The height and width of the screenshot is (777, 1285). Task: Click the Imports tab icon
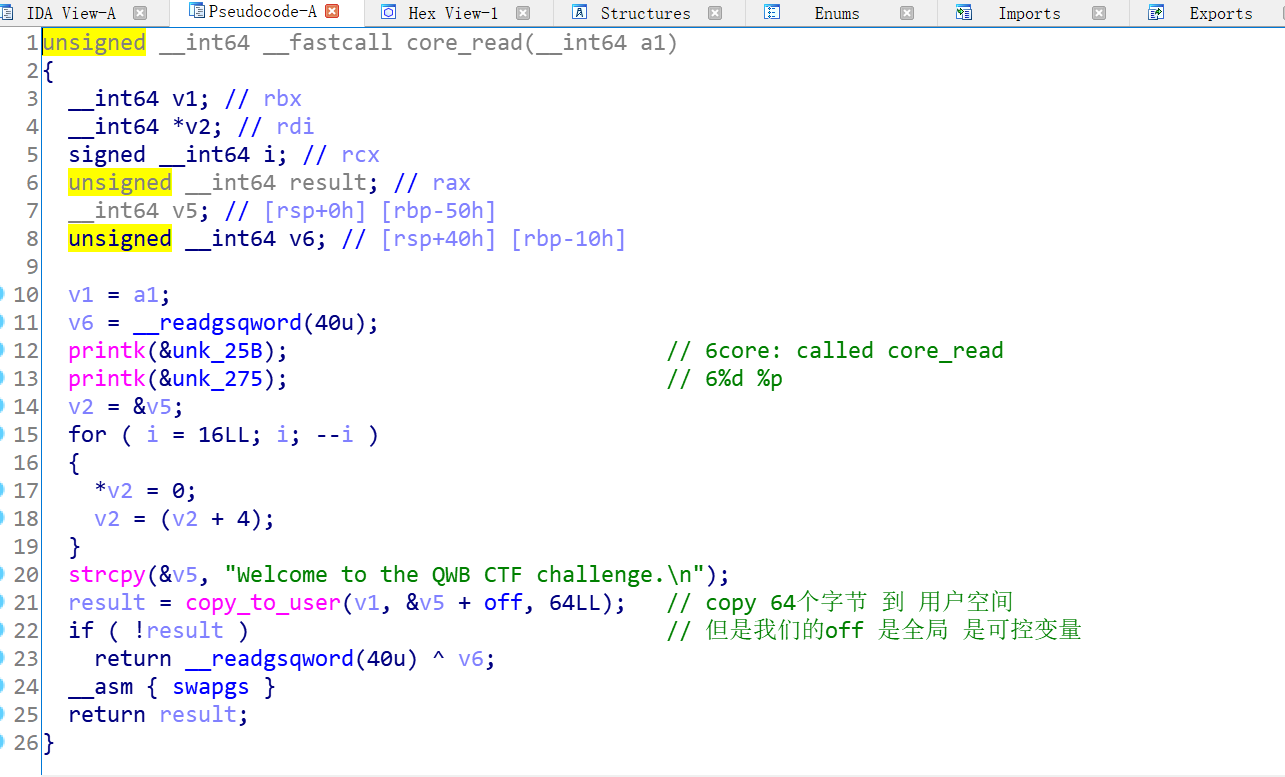coord(962,13)
